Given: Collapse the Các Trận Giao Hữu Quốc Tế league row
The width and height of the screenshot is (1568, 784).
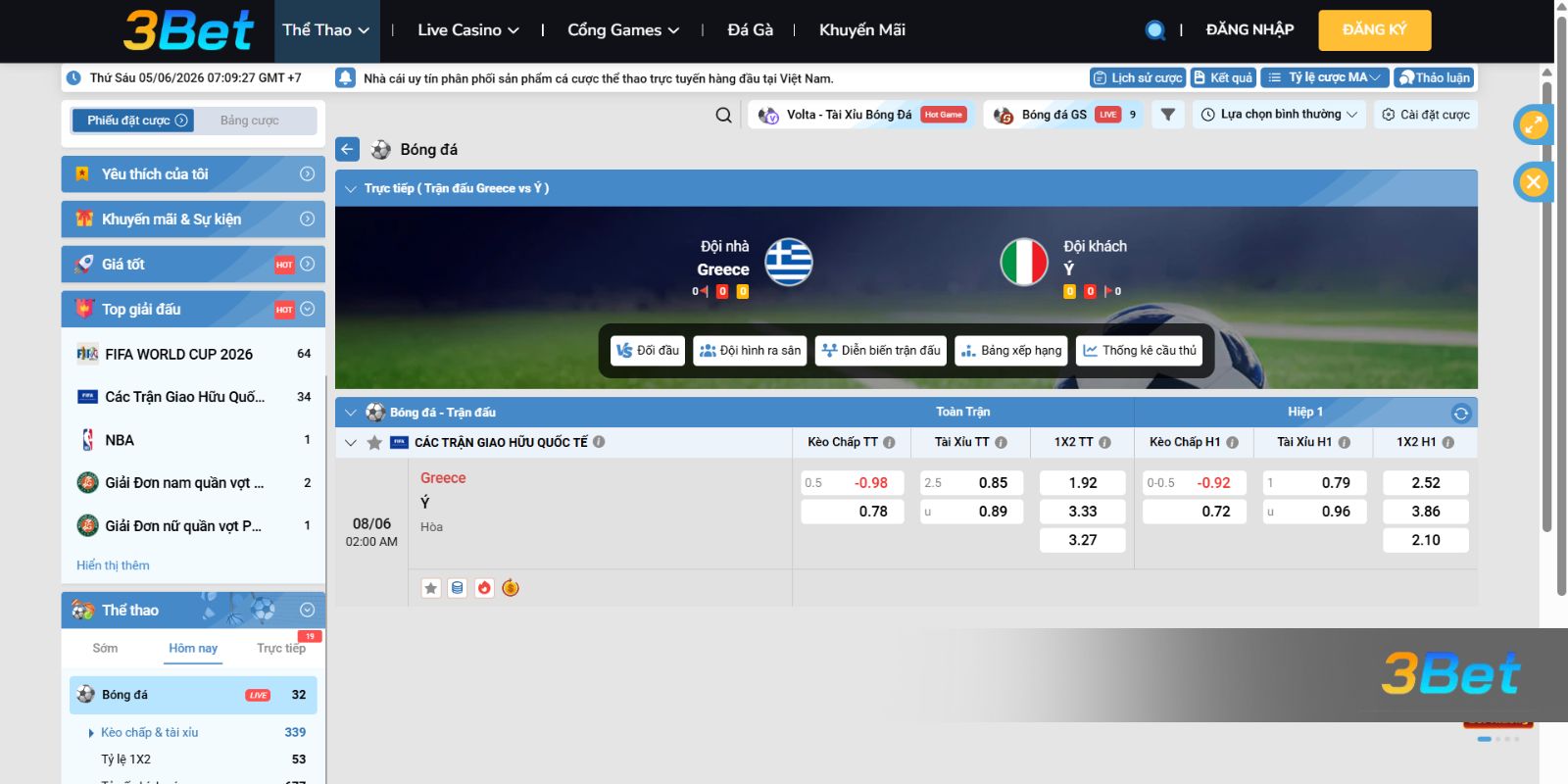Looking at the screenshot, I should pyautogui.click(x=351, y=443).
